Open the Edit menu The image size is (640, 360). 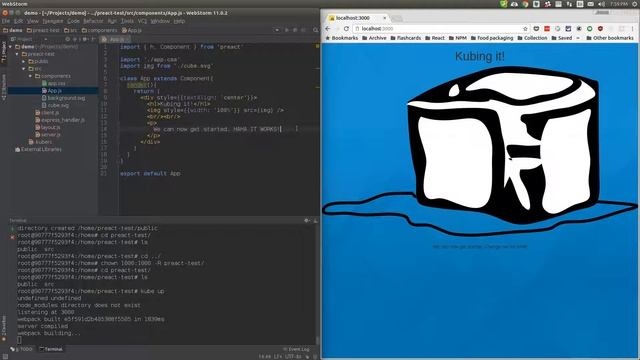18,21
